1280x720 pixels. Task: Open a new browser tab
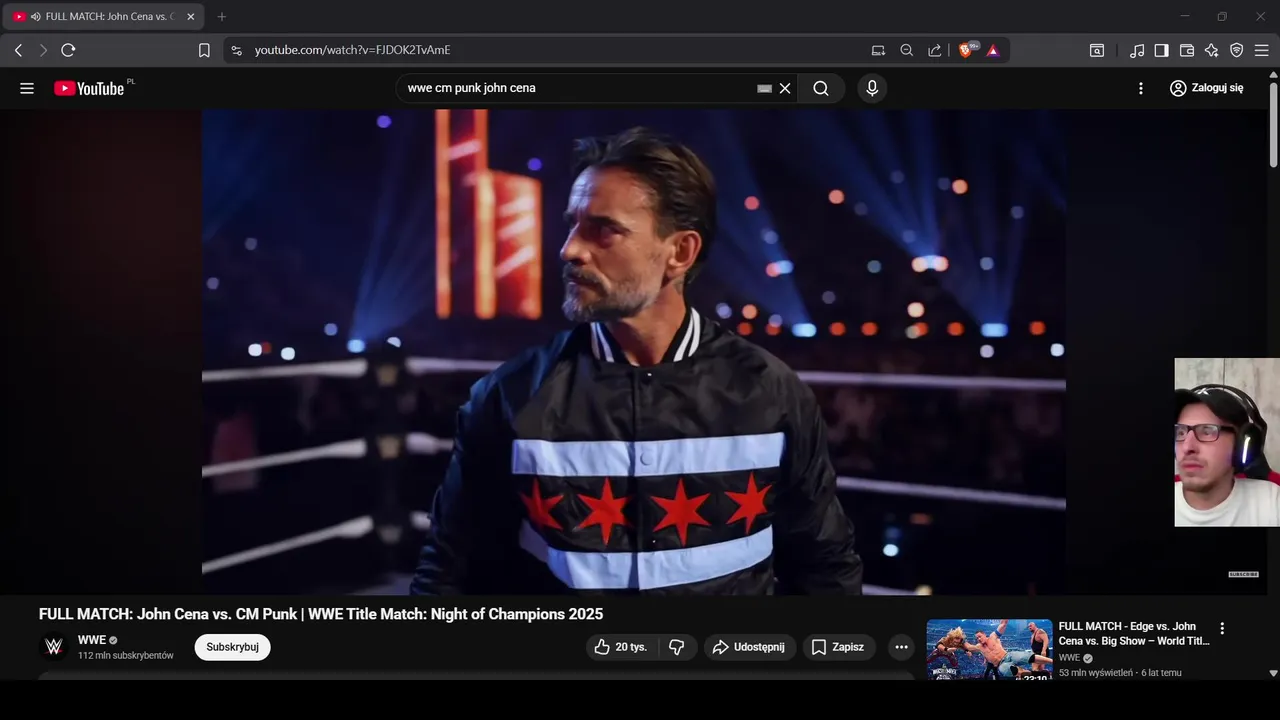pos(221,17)
